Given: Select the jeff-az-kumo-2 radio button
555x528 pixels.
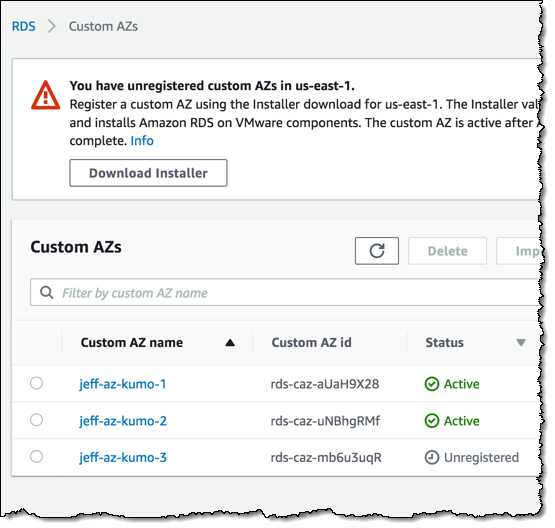Looking at the screenshot, I should click(x=36, y=420).
